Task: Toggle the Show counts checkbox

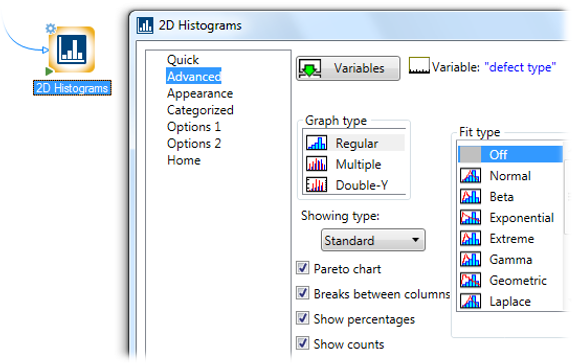Action: coord(302,343)
